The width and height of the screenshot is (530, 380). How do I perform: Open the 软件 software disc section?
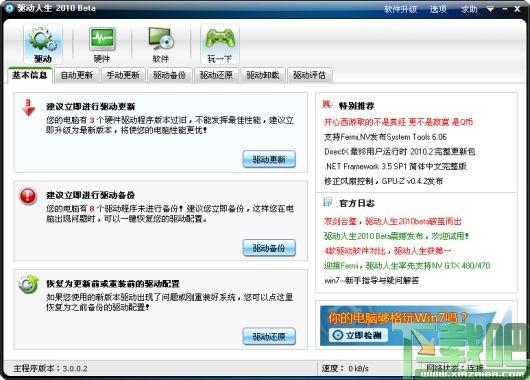(161, 44)
